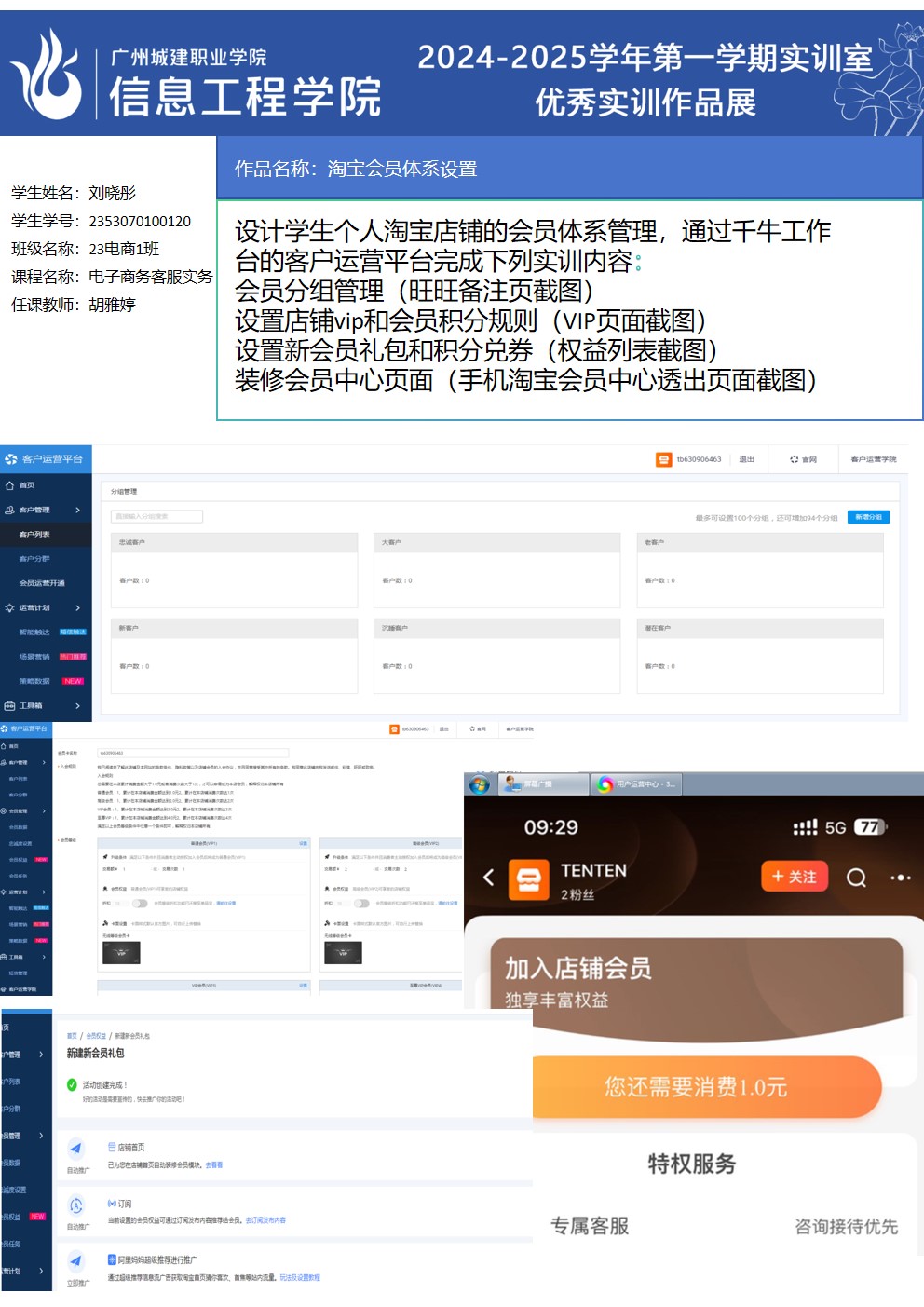Screen dimensions: 924x1307
Task: Click the home icon in the top sidebar
Action: coord(10,485)
